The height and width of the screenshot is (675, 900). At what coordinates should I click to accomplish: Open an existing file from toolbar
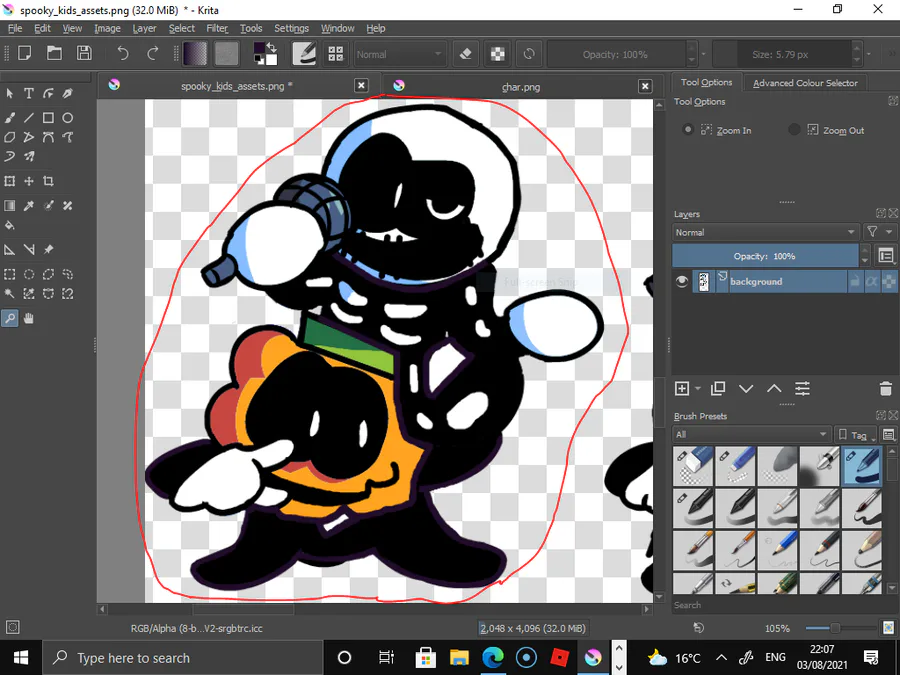[x=55, y=53]
